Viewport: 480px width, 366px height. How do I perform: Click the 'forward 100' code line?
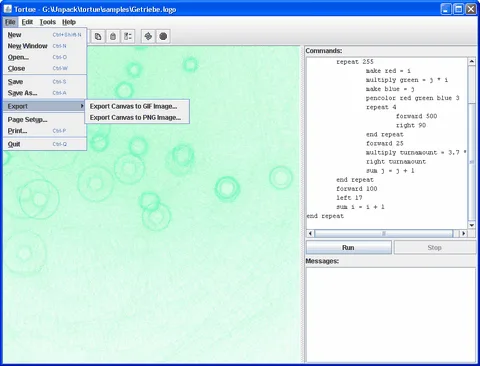click(357, 189)
